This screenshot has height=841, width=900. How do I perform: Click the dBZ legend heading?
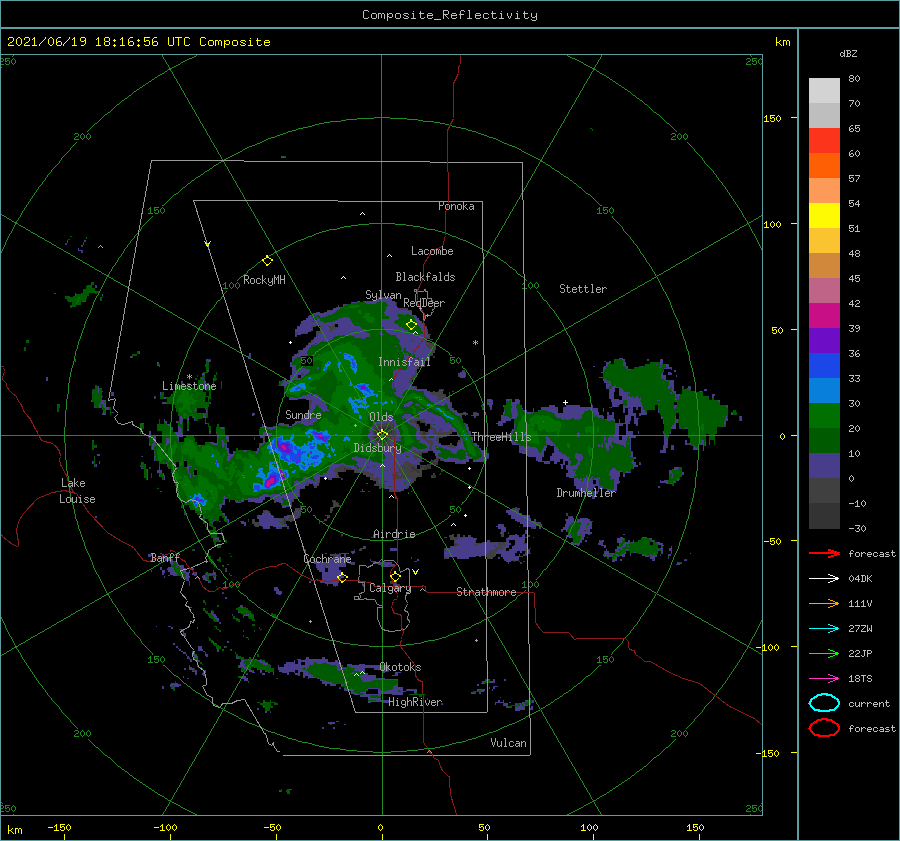848,53
